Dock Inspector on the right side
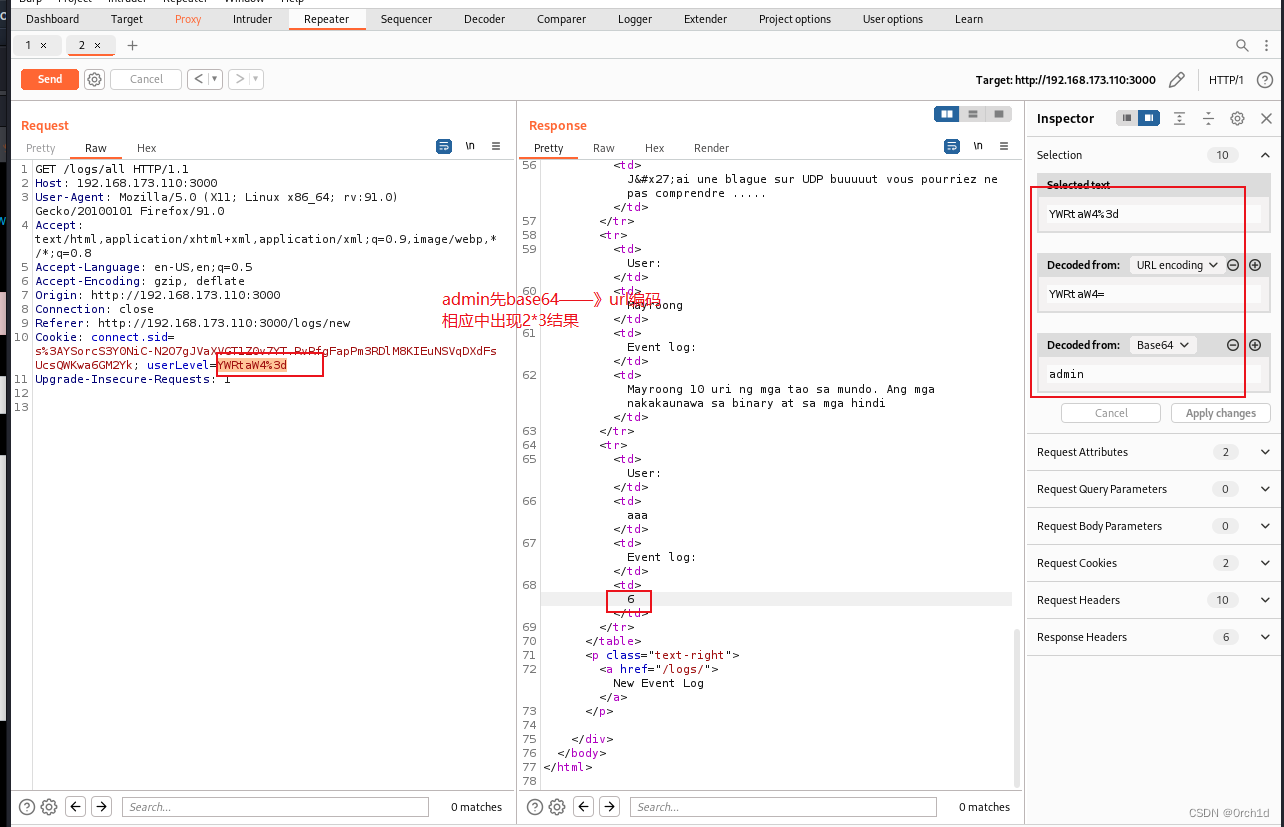The image size is (1284, 827). click(1149, 118)
